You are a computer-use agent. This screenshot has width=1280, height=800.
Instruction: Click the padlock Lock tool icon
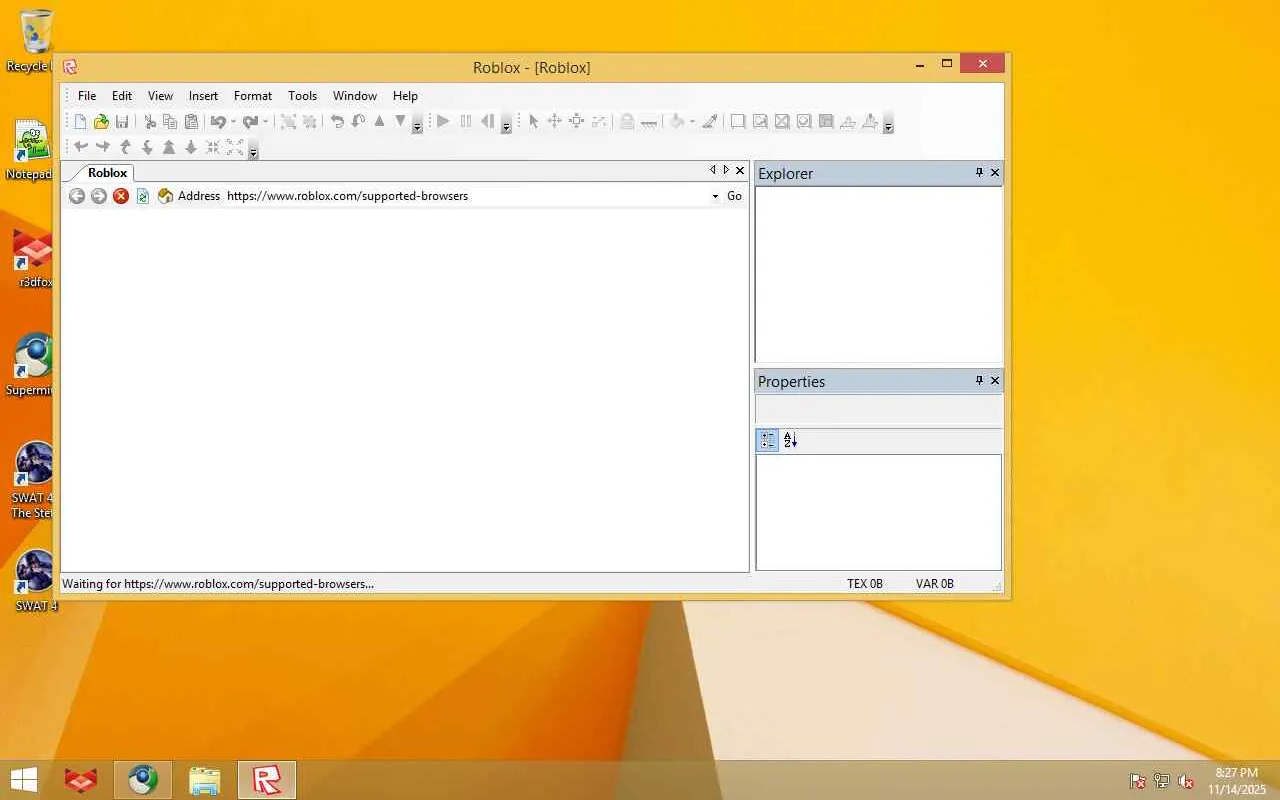coord(626,121)
